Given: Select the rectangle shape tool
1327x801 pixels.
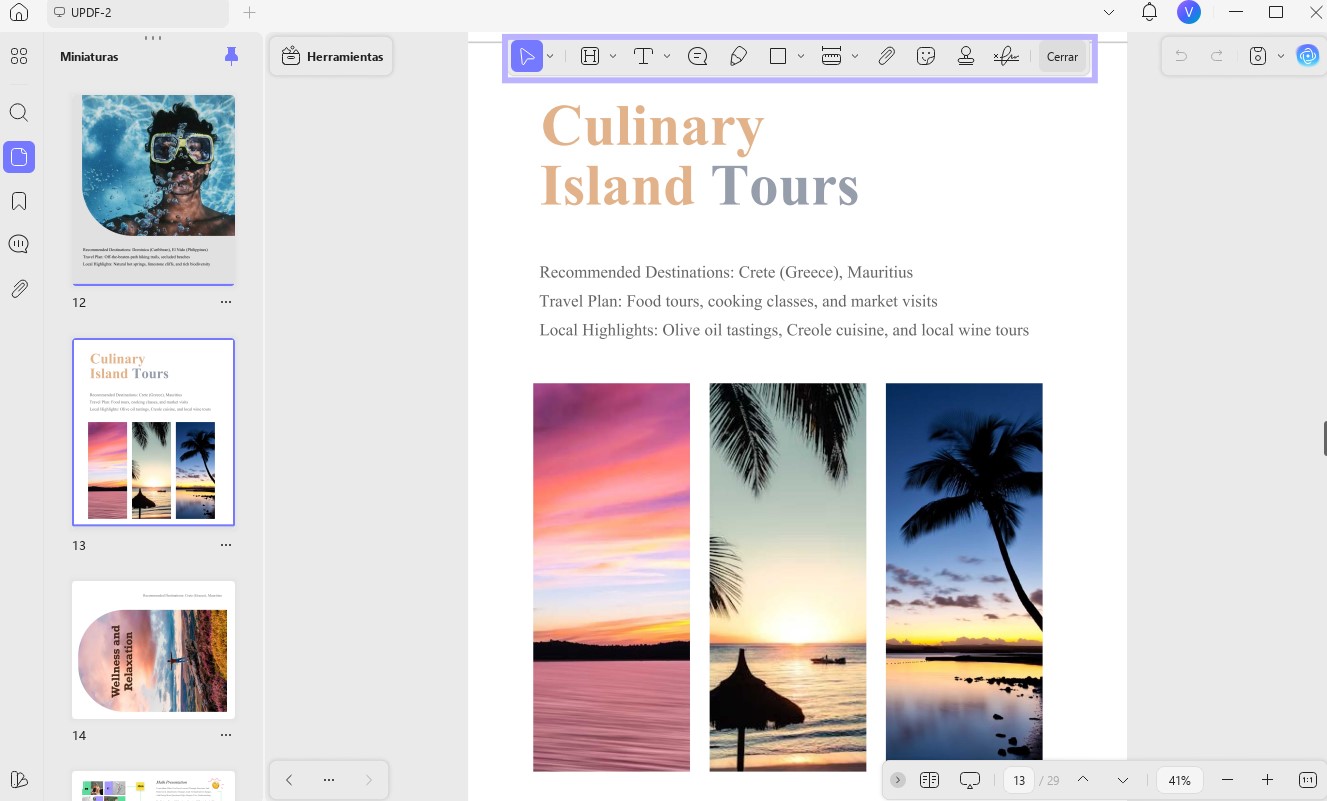Looking at the screenshot, I should (778, 57).
